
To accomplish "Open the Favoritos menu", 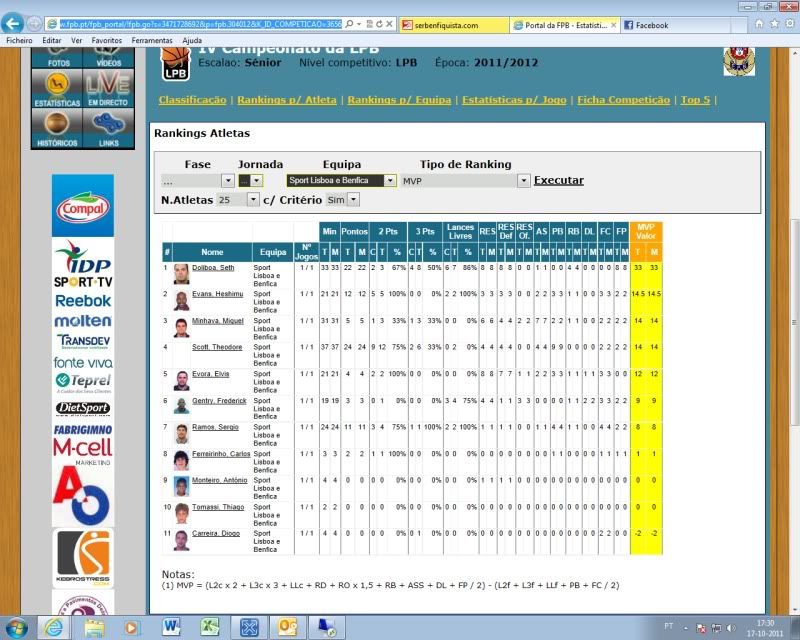I will [107, 40].
